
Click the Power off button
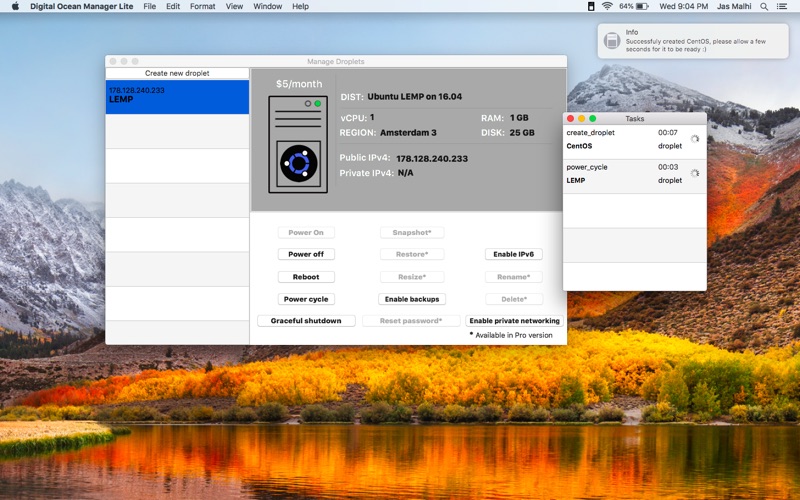(x=306, y=254)
